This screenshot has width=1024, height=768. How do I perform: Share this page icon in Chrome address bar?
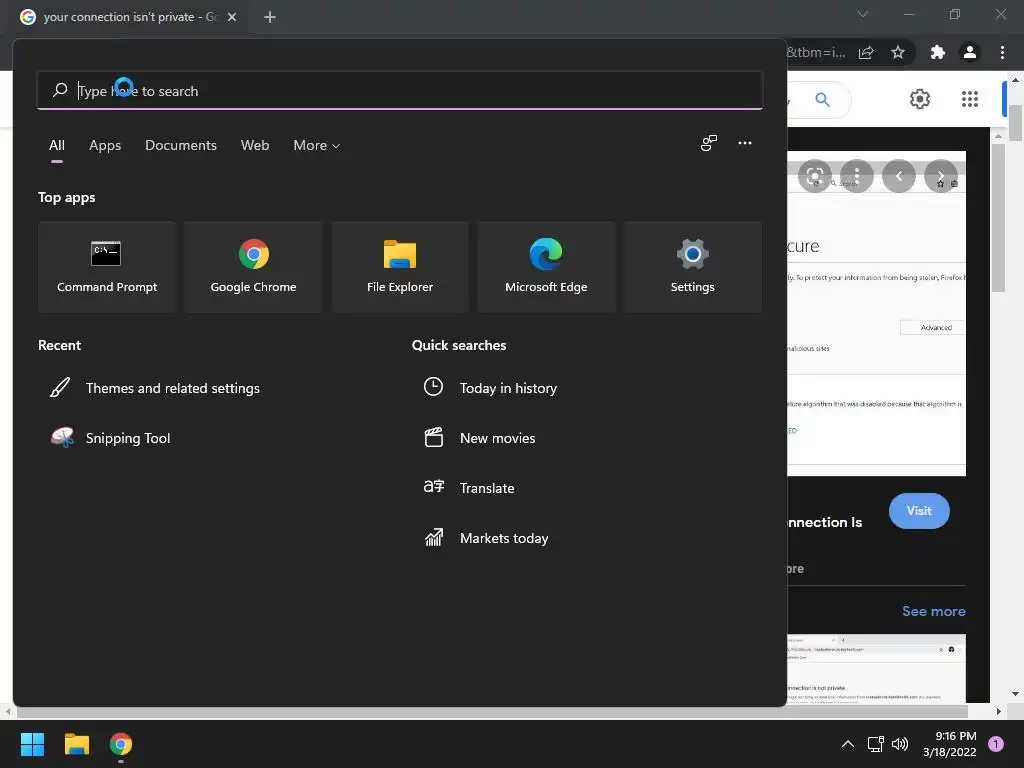click(x=866, y=52)
